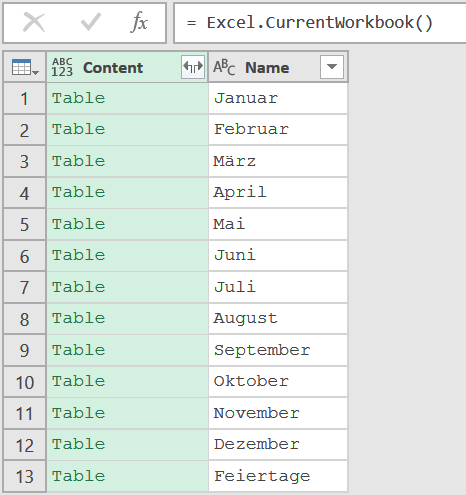Select the Name column header
This screenshot has height=495, width=466.
point(278,67)
